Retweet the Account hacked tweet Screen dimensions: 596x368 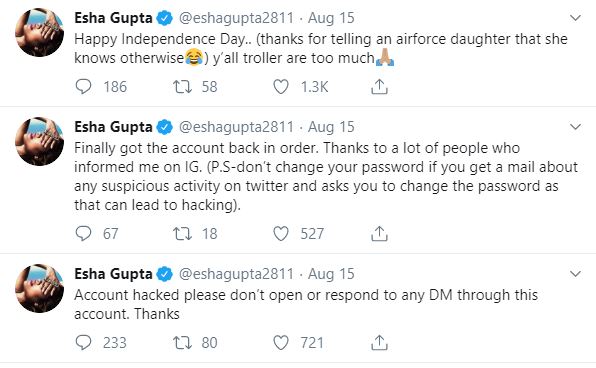182,342
